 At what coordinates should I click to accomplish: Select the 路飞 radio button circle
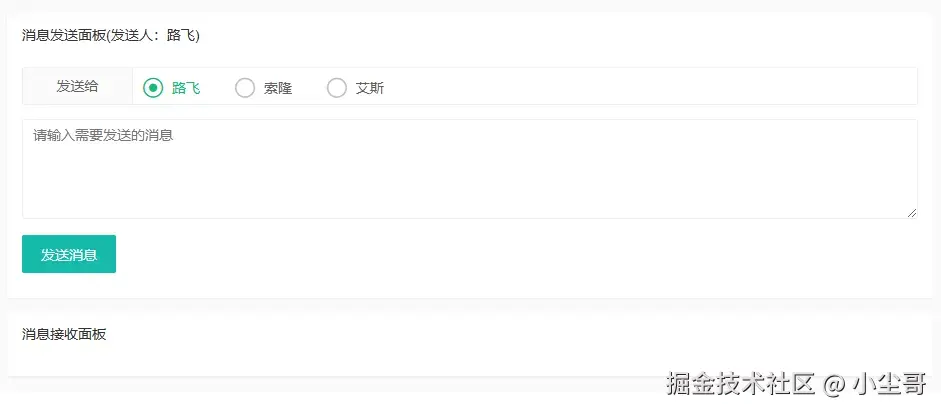click(153, 88)
